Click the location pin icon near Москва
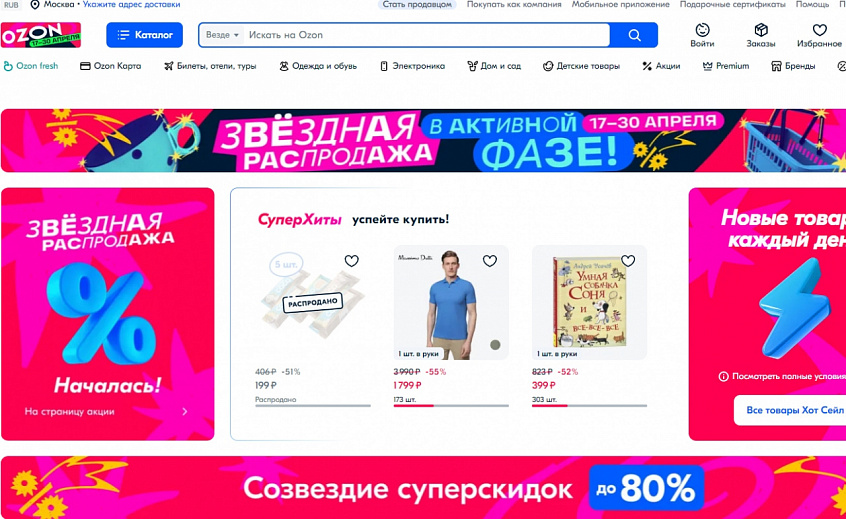The height and width of the screenshot is (519, 846). coord(35,5)
